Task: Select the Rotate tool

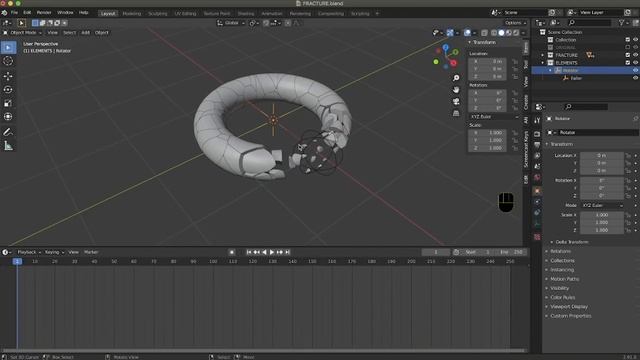Action: 8,90
